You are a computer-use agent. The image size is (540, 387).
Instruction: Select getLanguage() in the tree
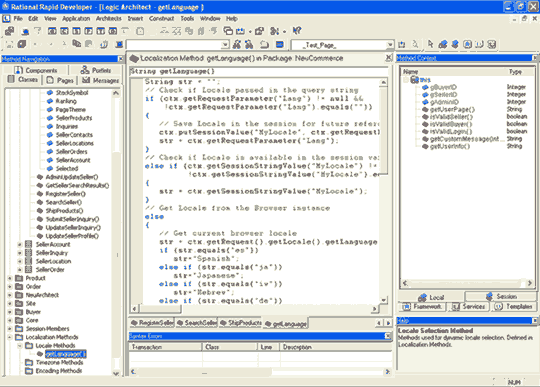[x=65, y=354]
